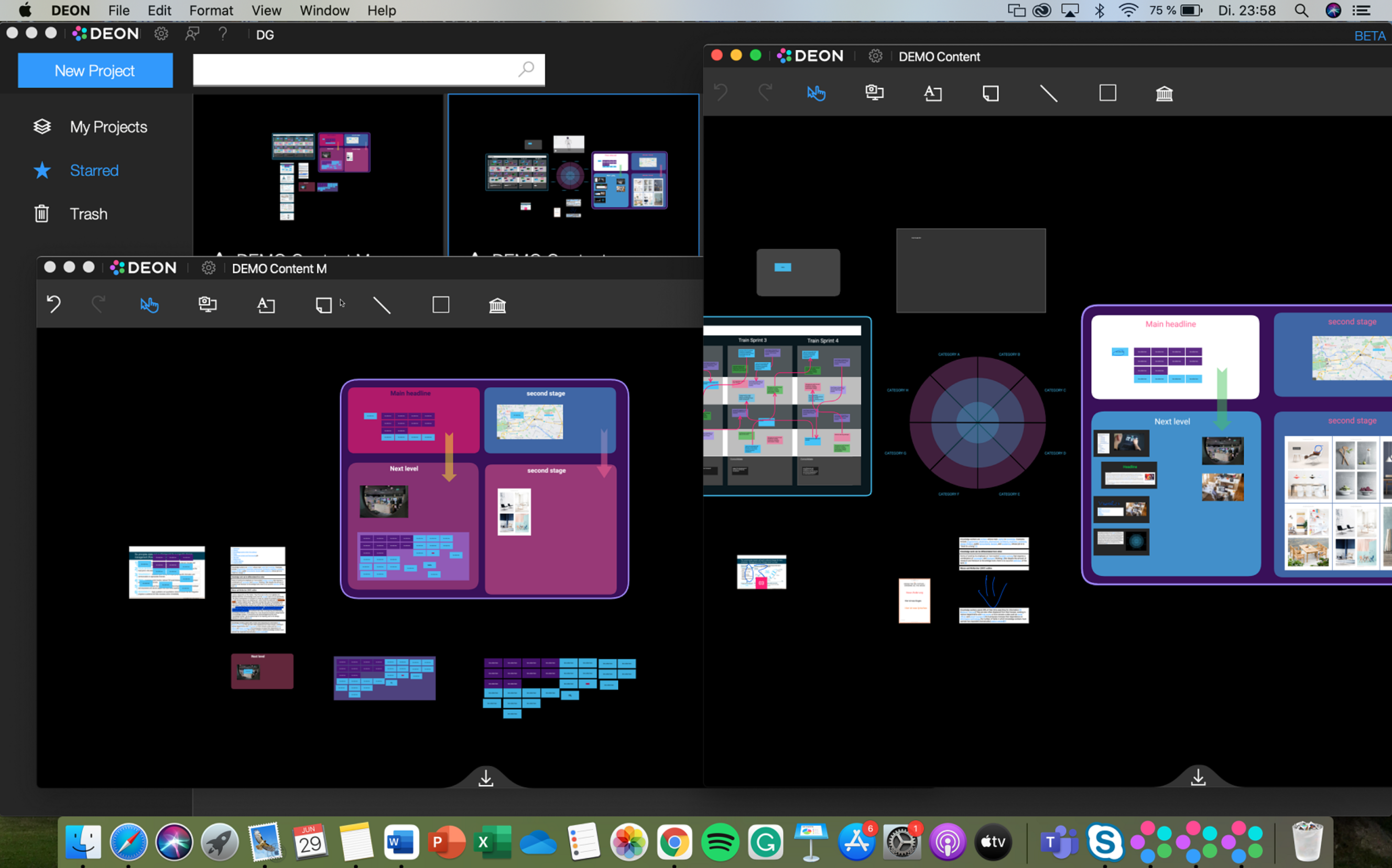Select the image/screen tool in DEMO Content window
The height and width of the screenshot is (868, 1392).
[x=875, y=92]
